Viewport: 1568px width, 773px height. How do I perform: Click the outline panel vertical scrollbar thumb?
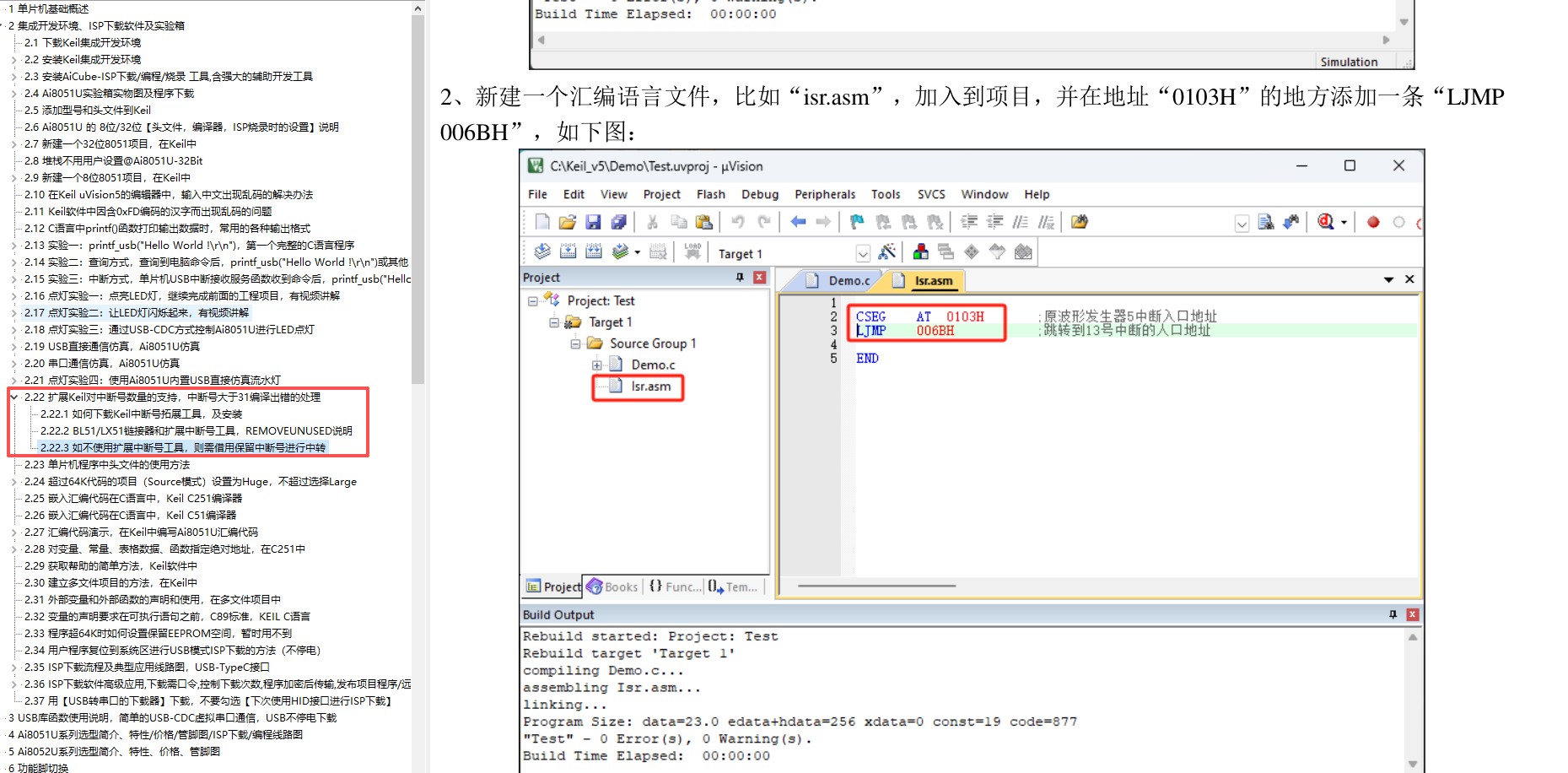(x=418, y=199)
